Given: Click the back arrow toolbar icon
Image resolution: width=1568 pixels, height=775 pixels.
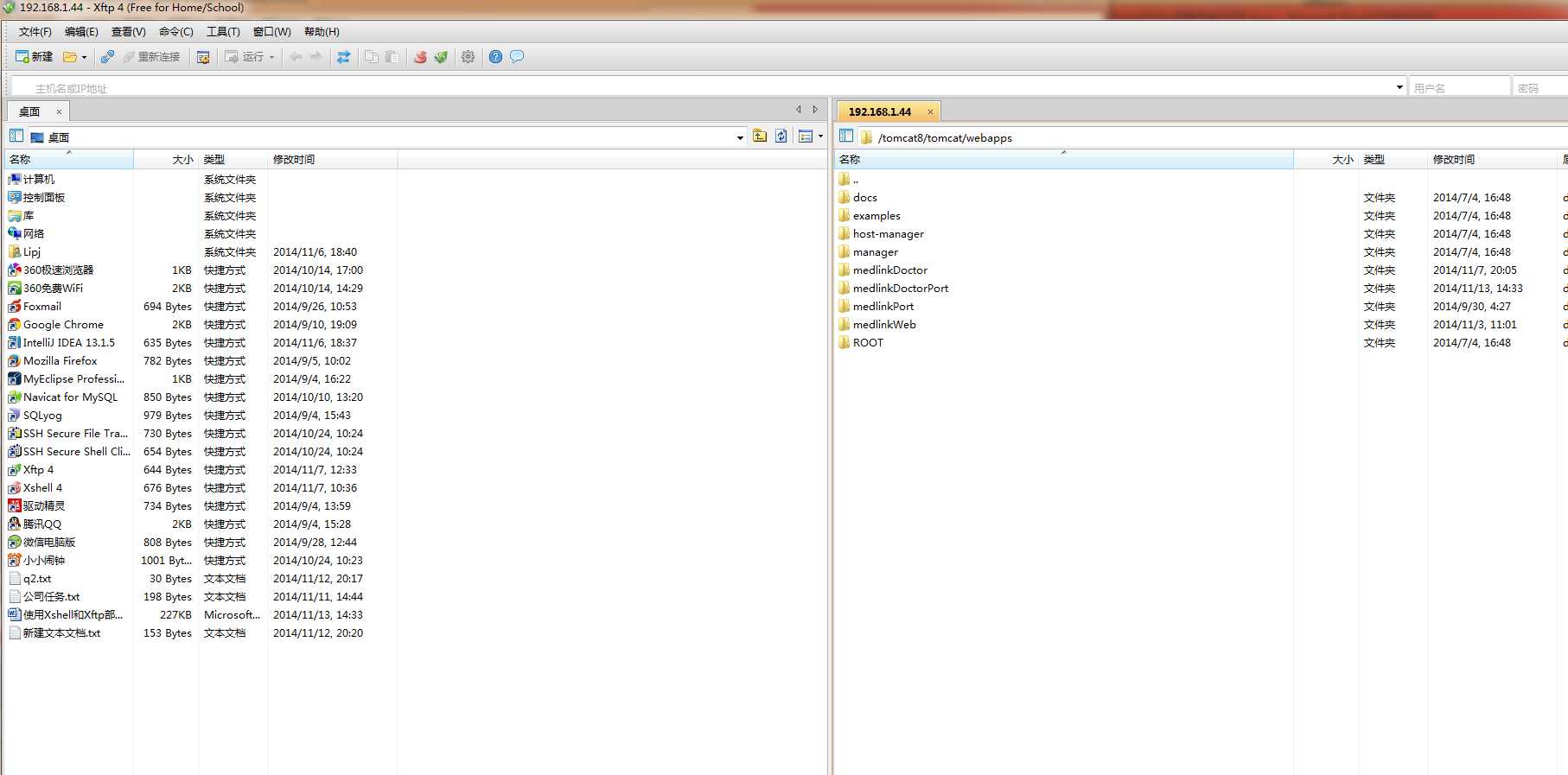Looking at the screenshot, I should click(296, 57).
